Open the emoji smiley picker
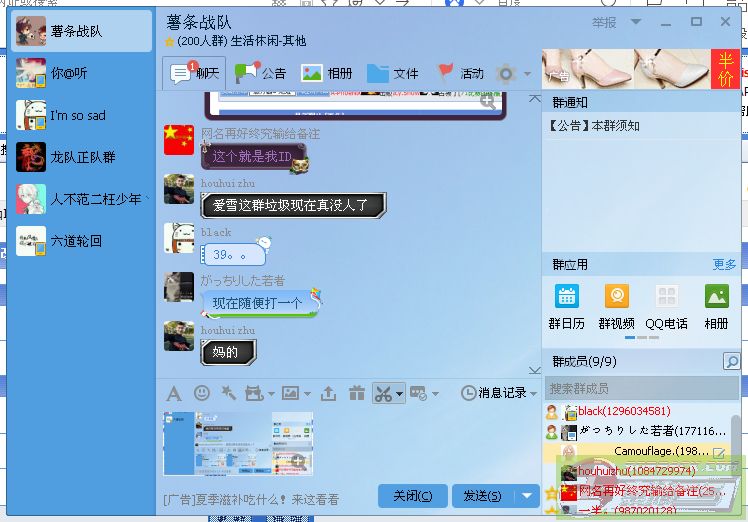748x522 pixels. click(x=202, y=393)
